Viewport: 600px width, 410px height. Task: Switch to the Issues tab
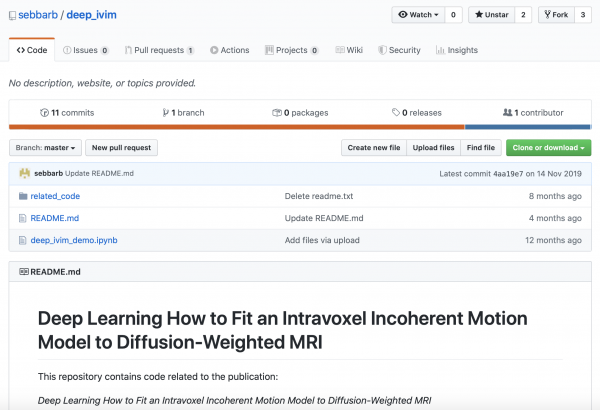tap(84, 50)
